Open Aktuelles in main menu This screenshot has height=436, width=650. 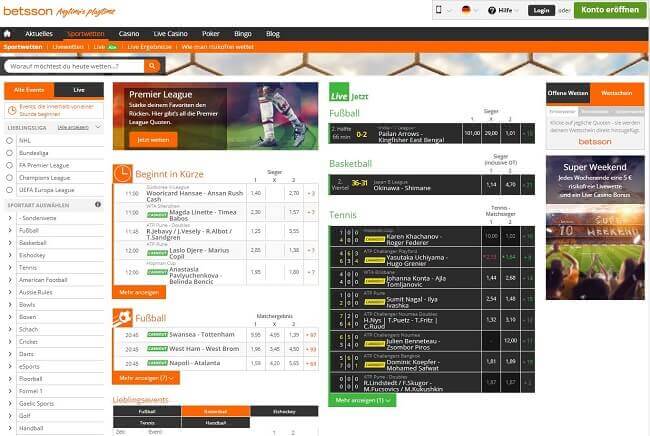[39, 34]
